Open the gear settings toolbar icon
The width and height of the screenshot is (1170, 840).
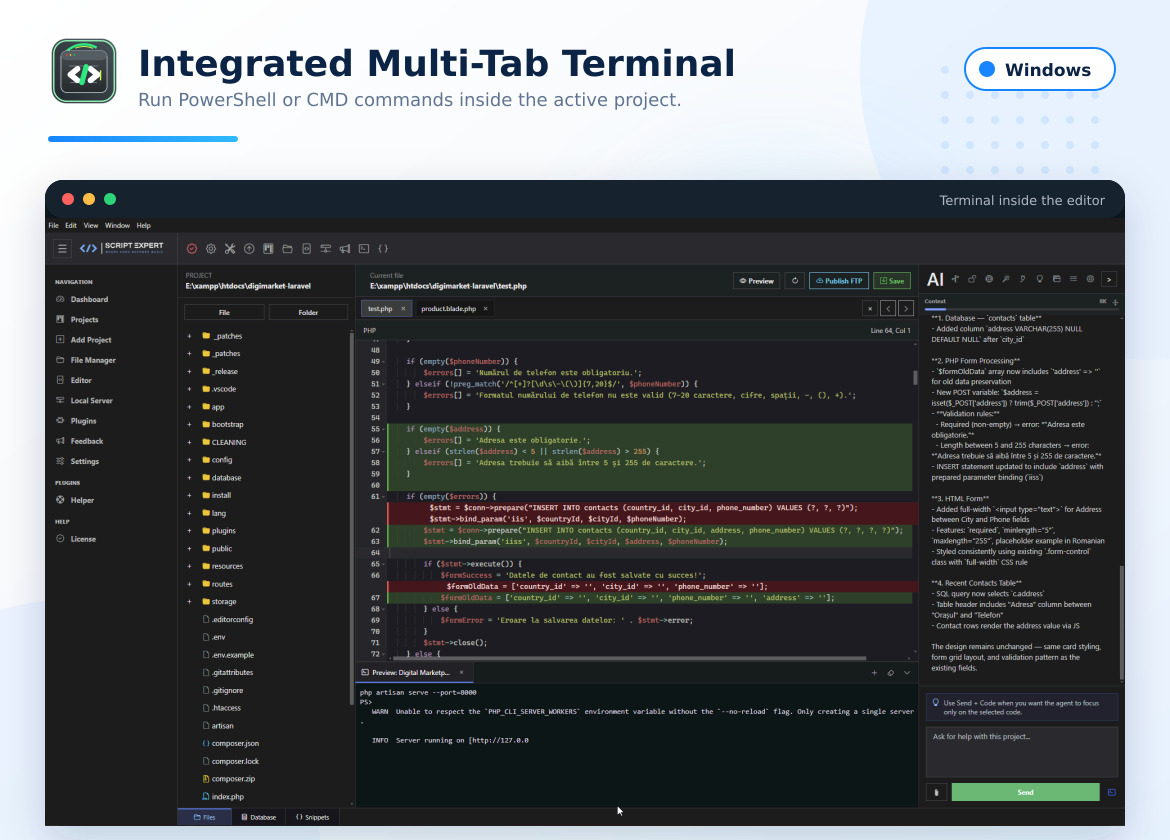coord(211,249)
